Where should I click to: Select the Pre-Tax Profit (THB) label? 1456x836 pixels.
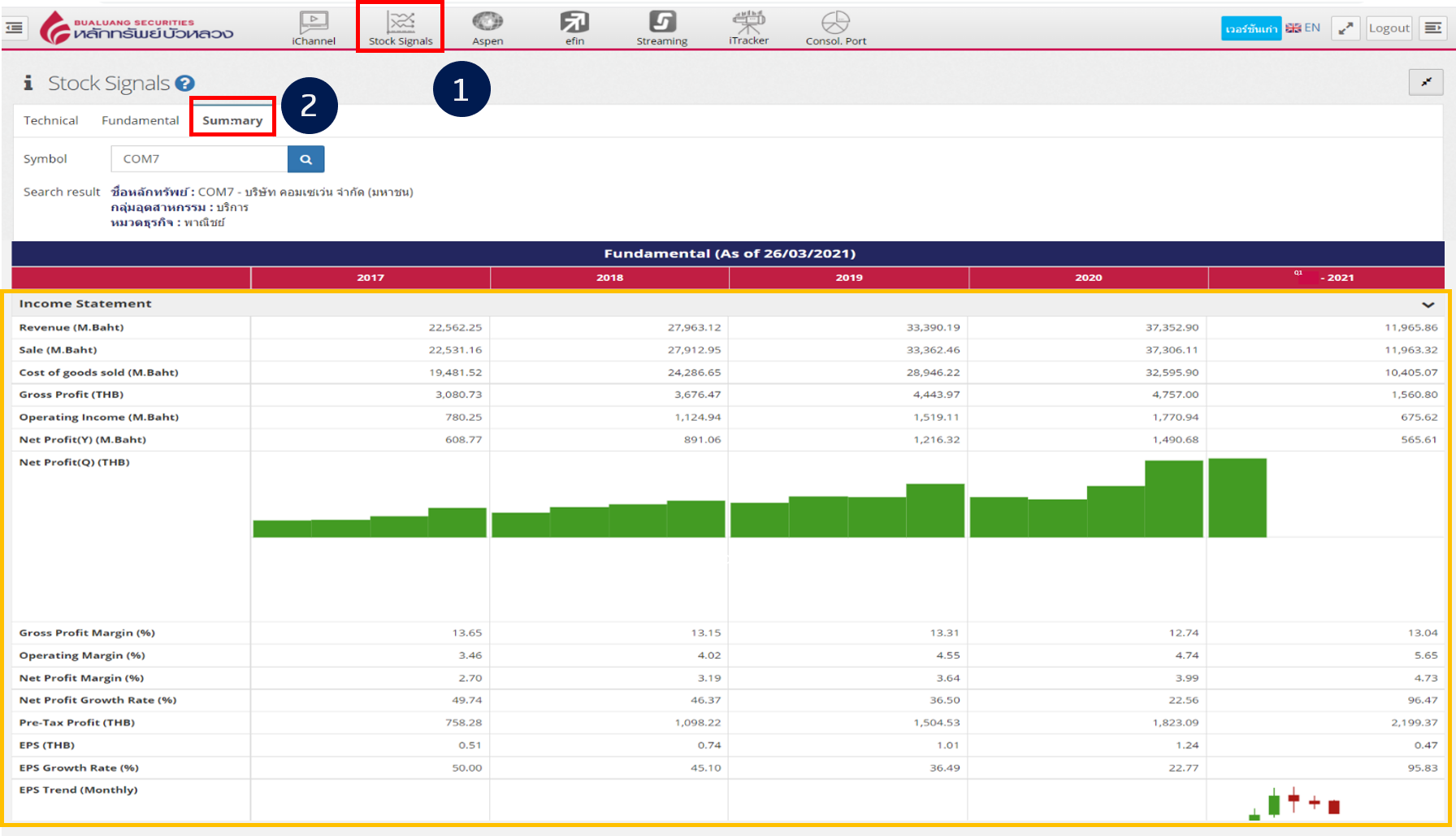coord(77,723)
